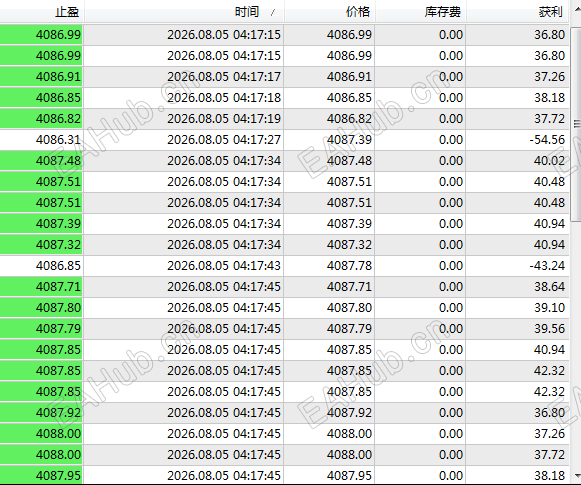
Task: Select white take-profit cell 4086.31
Action: [x=41, y=140]
